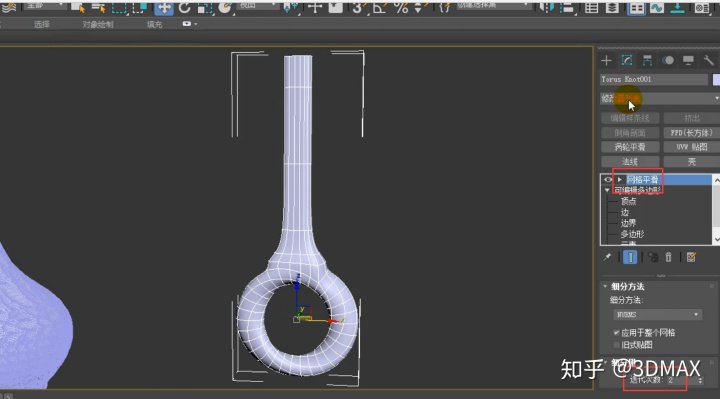Open the NURMS subdivision method dropdown
This screenshot has height=399, width=720.
point(658,315)
